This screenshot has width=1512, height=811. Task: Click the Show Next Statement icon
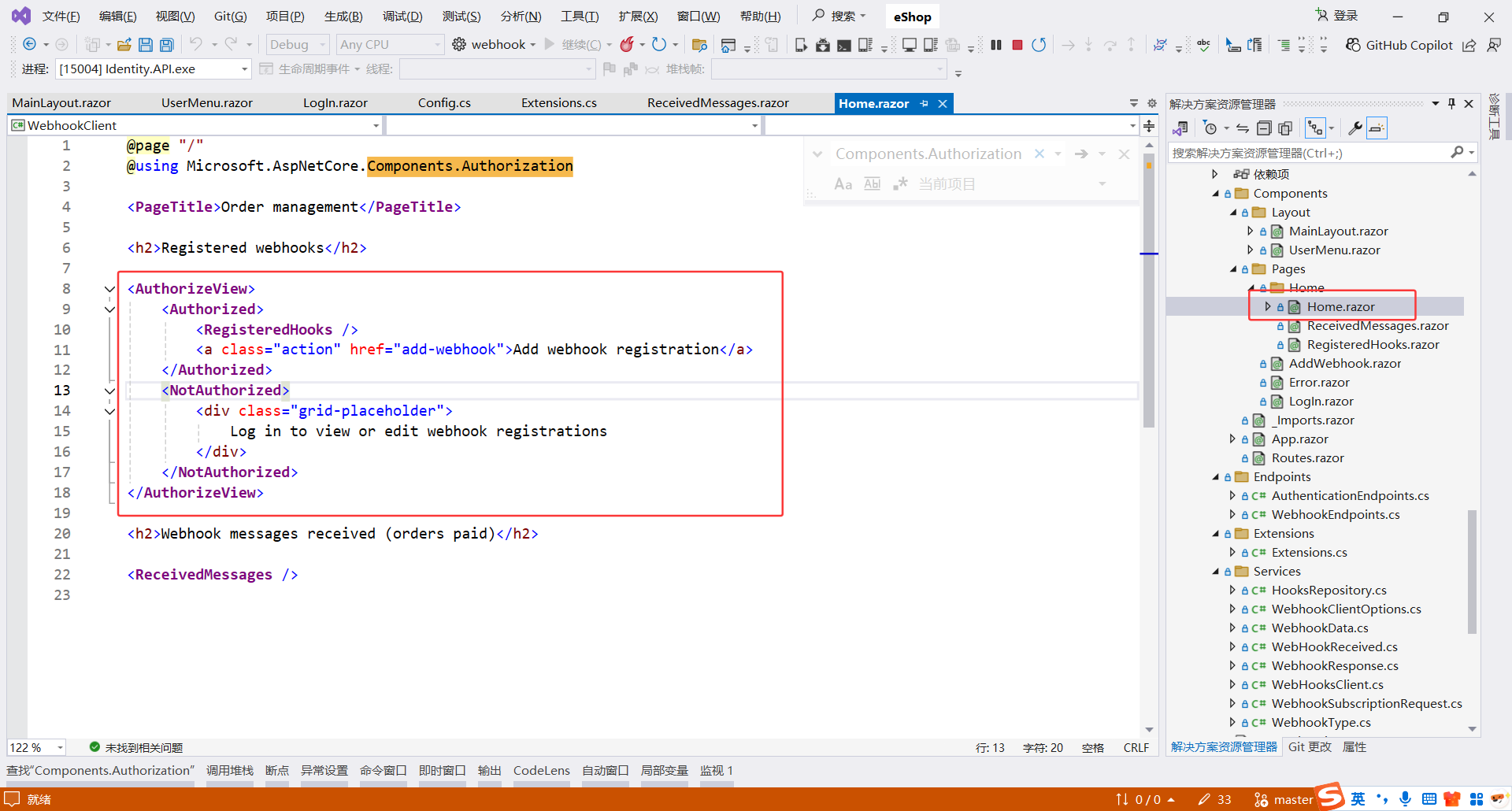pos(1068,45)
